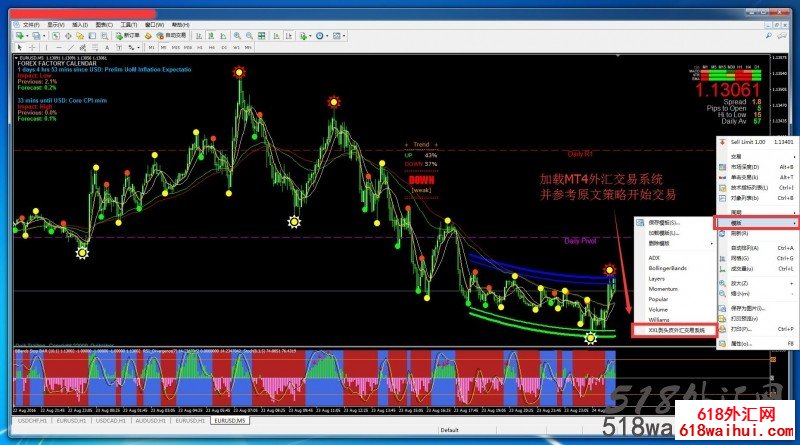Toggle chart shift icon
Viewport: 800px width, 445px height.
pos(289,36)
